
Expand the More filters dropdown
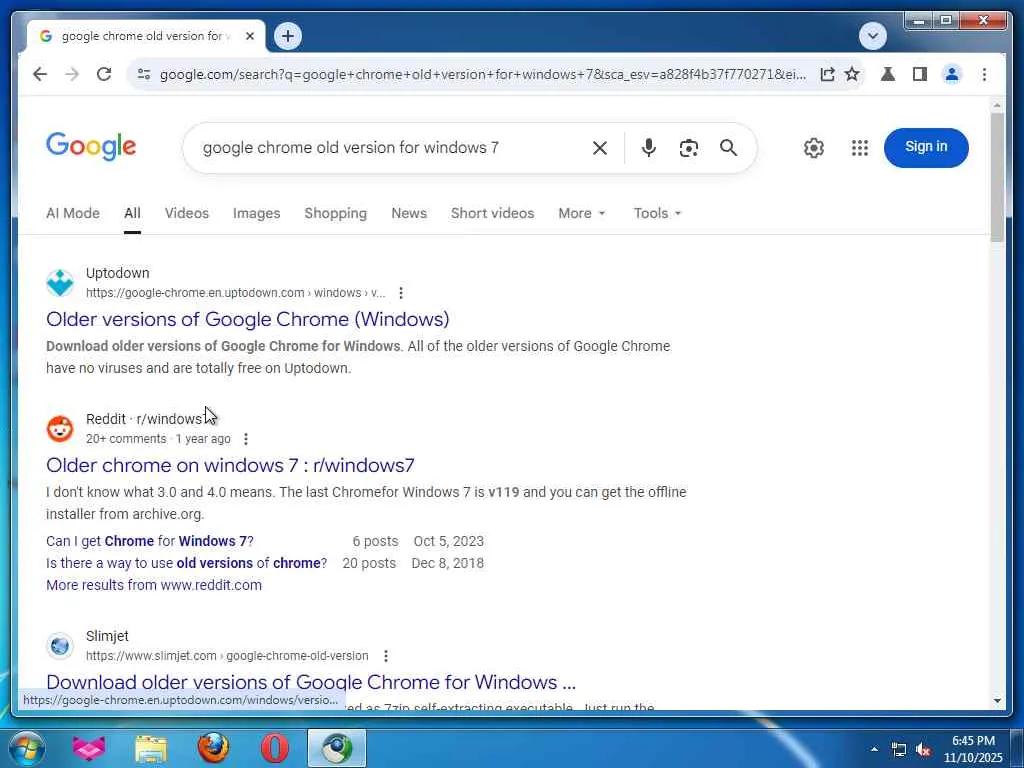(582, 214)
